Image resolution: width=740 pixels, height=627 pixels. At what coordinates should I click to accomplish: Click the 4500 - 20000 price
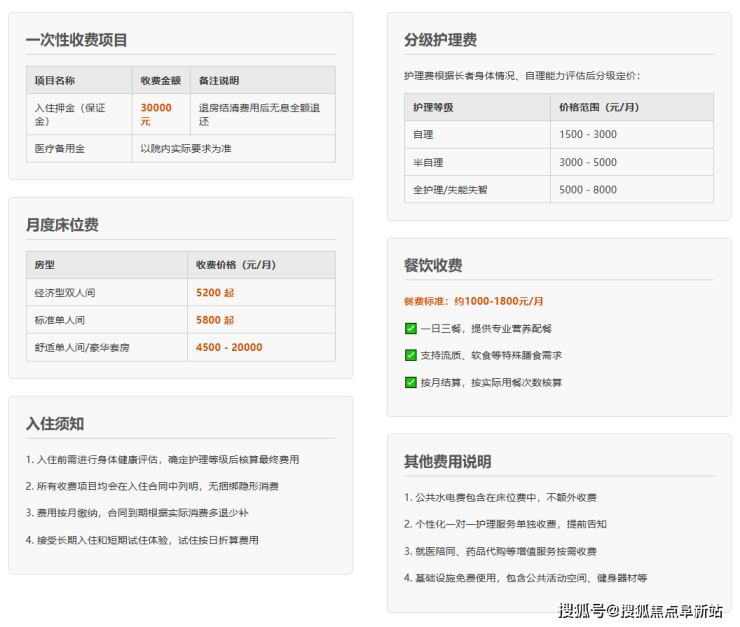(229, 348)
